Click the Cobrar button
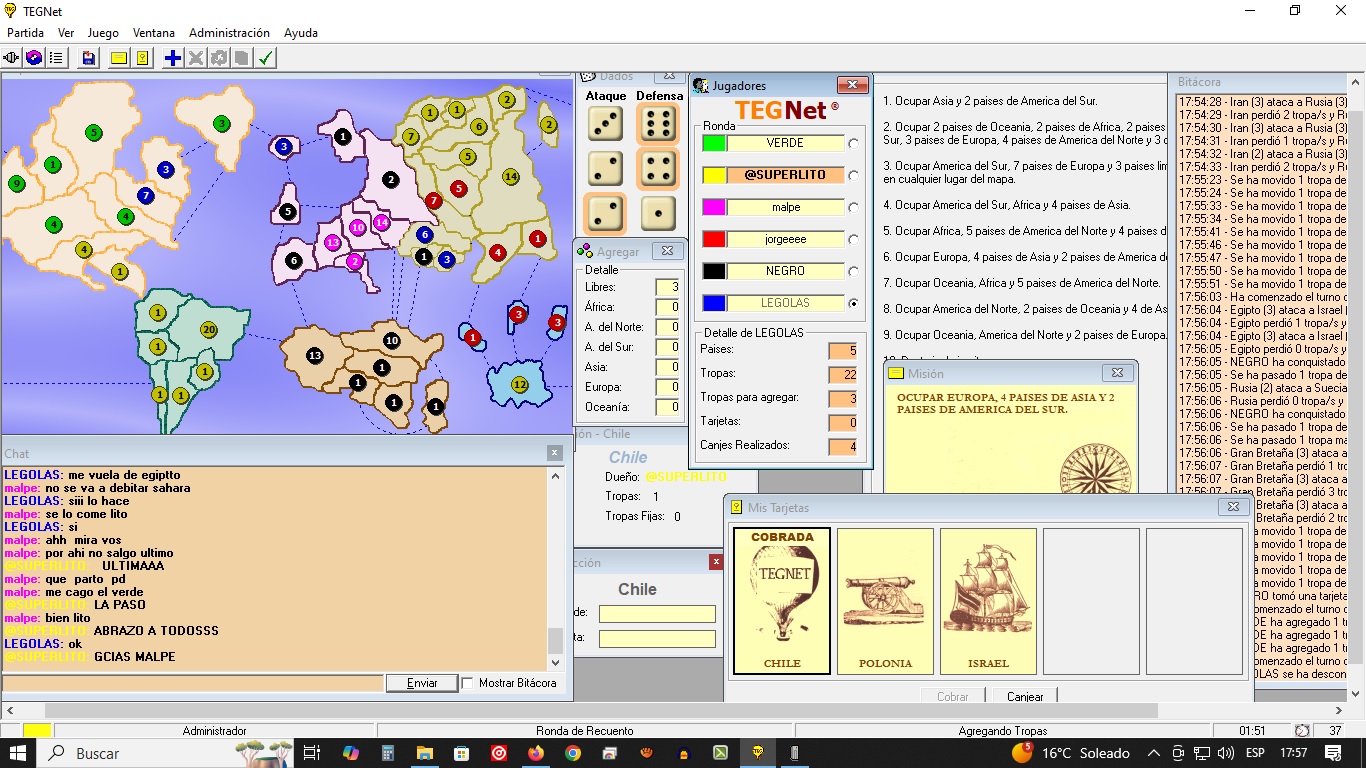Screen dimensions: 1366x768 [x=953, y=696]
